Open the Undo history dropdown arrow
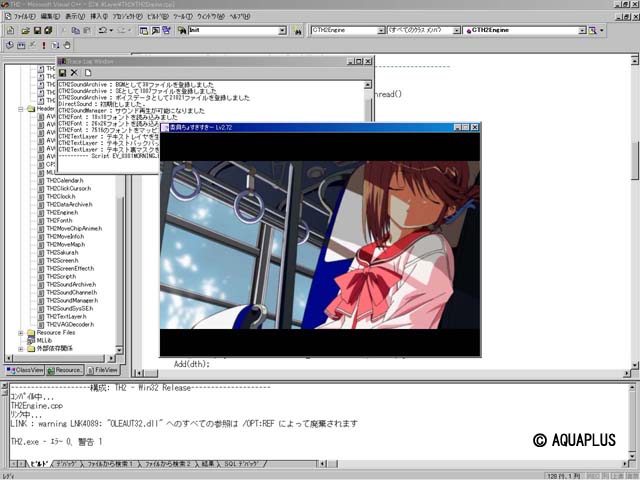The width and height of the screenshot is (640, 480). (111, 31)
